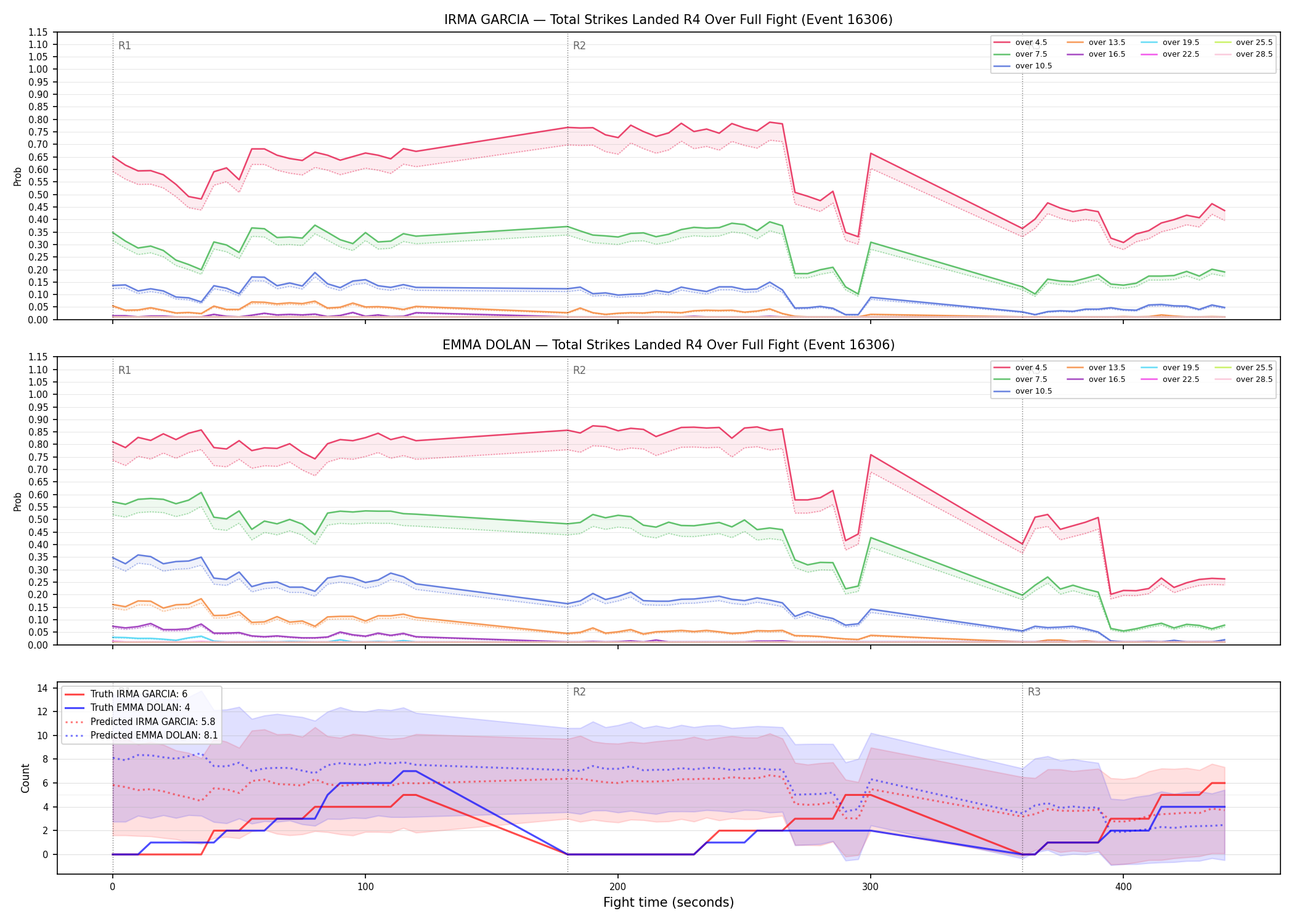Click 'over 4.5' line swatch in IRMA GARCIA legend
The width and height of the screenshot is (1294, 924).
click(x=1003, y=43)
